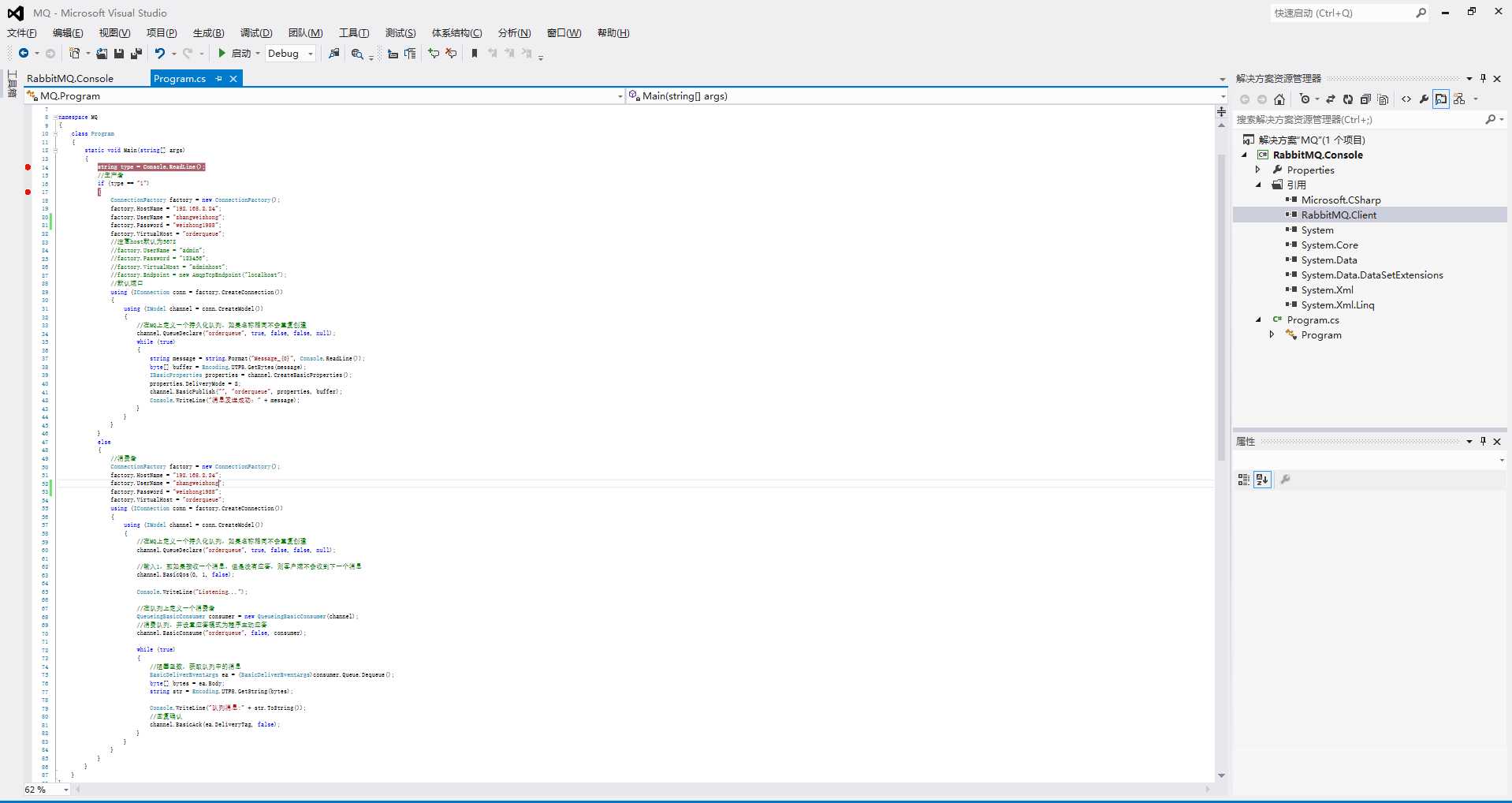Decrease line indent using toolbar icon
This screenshot has height=803, width=1512.
pyautogui.click(x=393, y=54)
